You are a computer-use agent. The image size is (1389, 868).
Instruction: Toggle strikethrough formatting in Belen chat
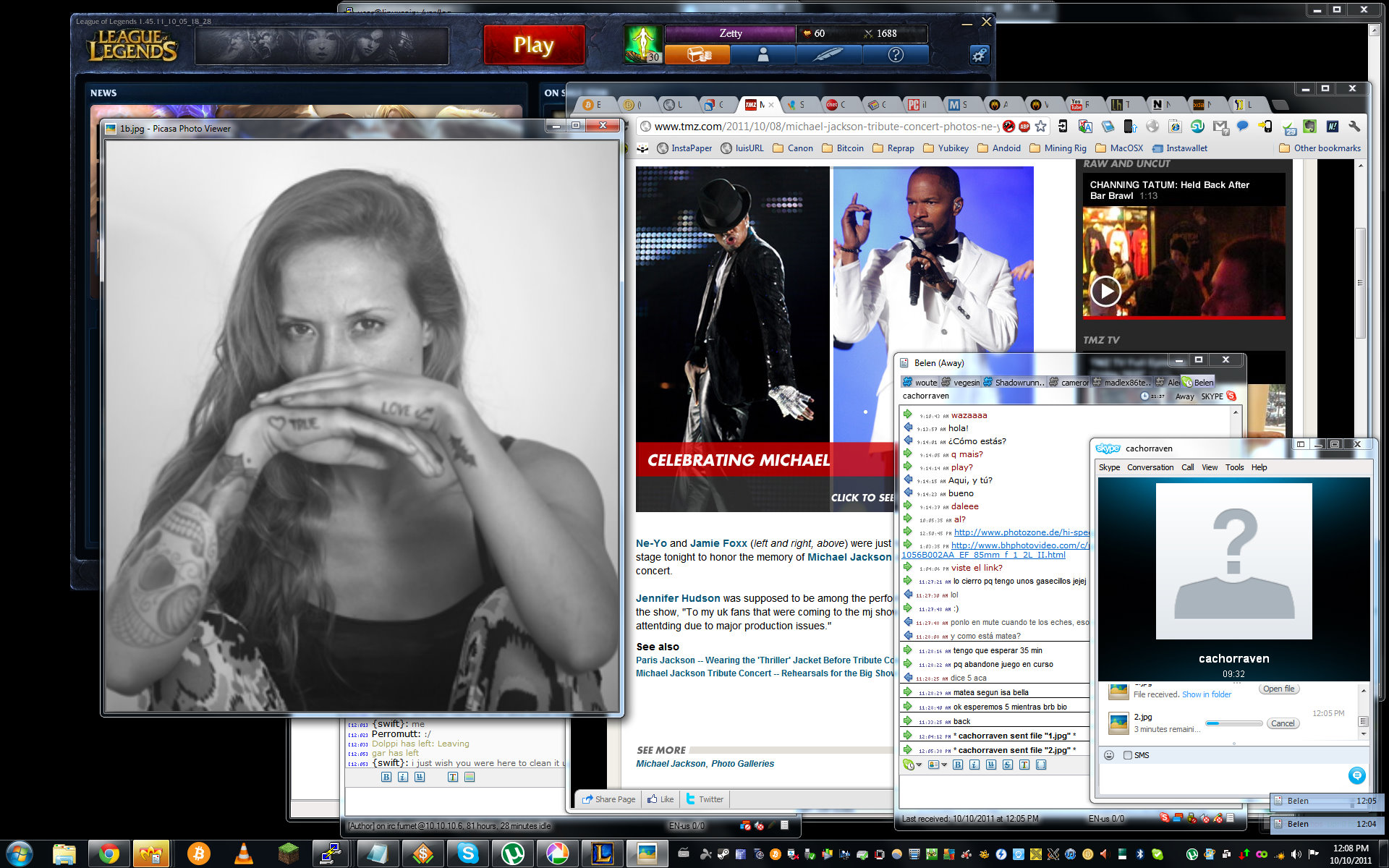pyautogui.click(x=1008, y=765)
